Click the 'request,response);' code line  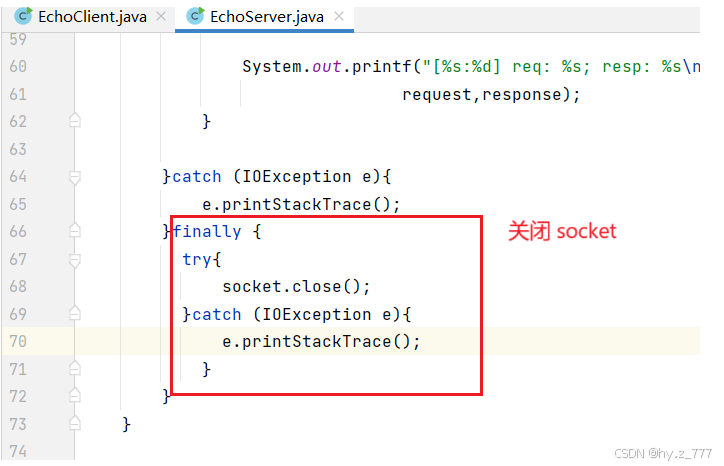coord(491,95)
